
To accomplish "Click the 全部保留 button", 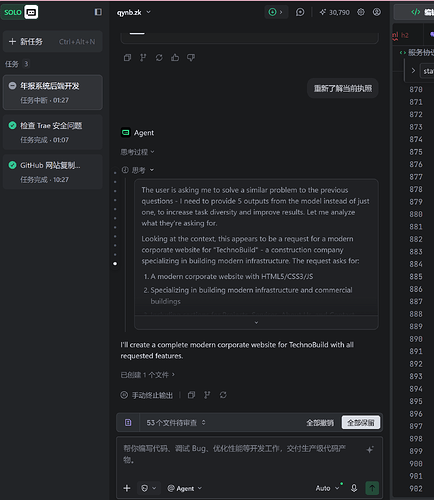I will [x=361, y=423].
